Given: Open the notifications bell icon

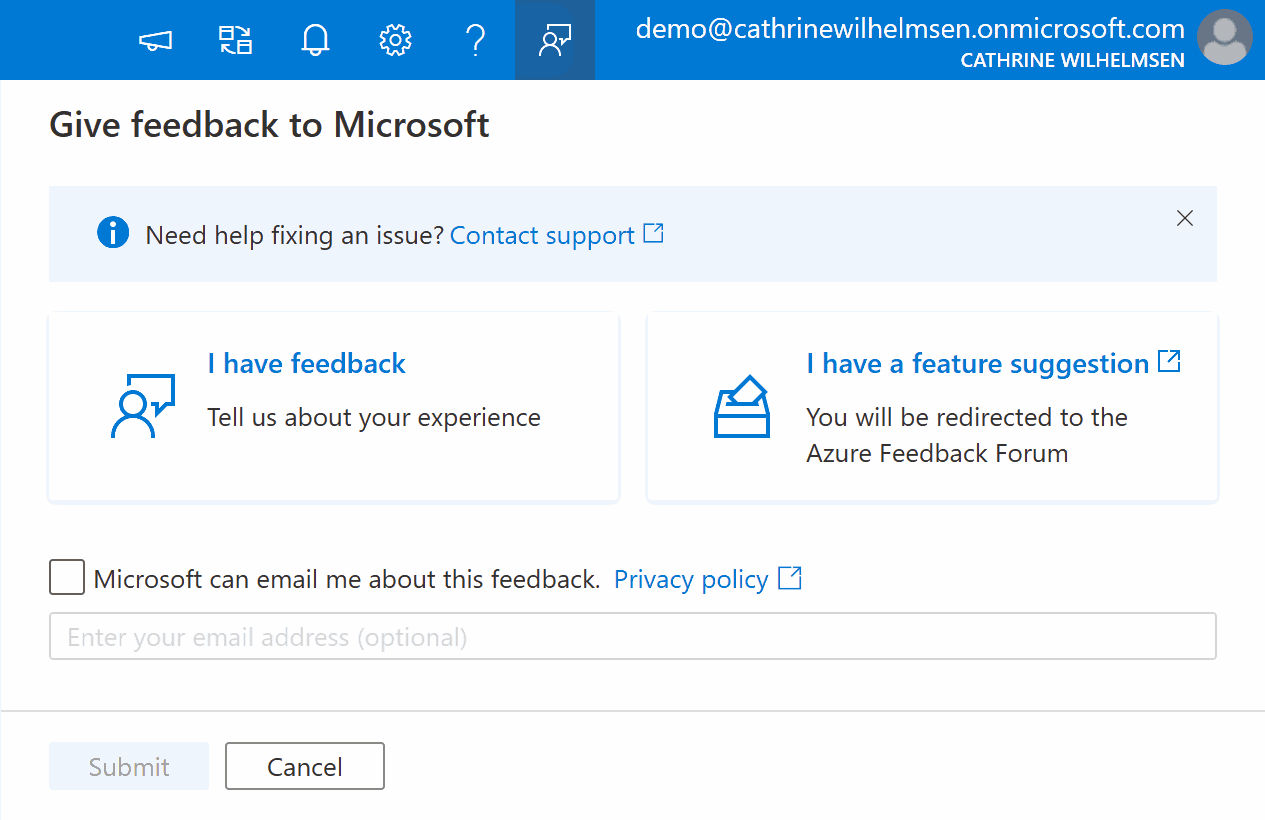Looking at the screenshot, I should tap(315, 40).
